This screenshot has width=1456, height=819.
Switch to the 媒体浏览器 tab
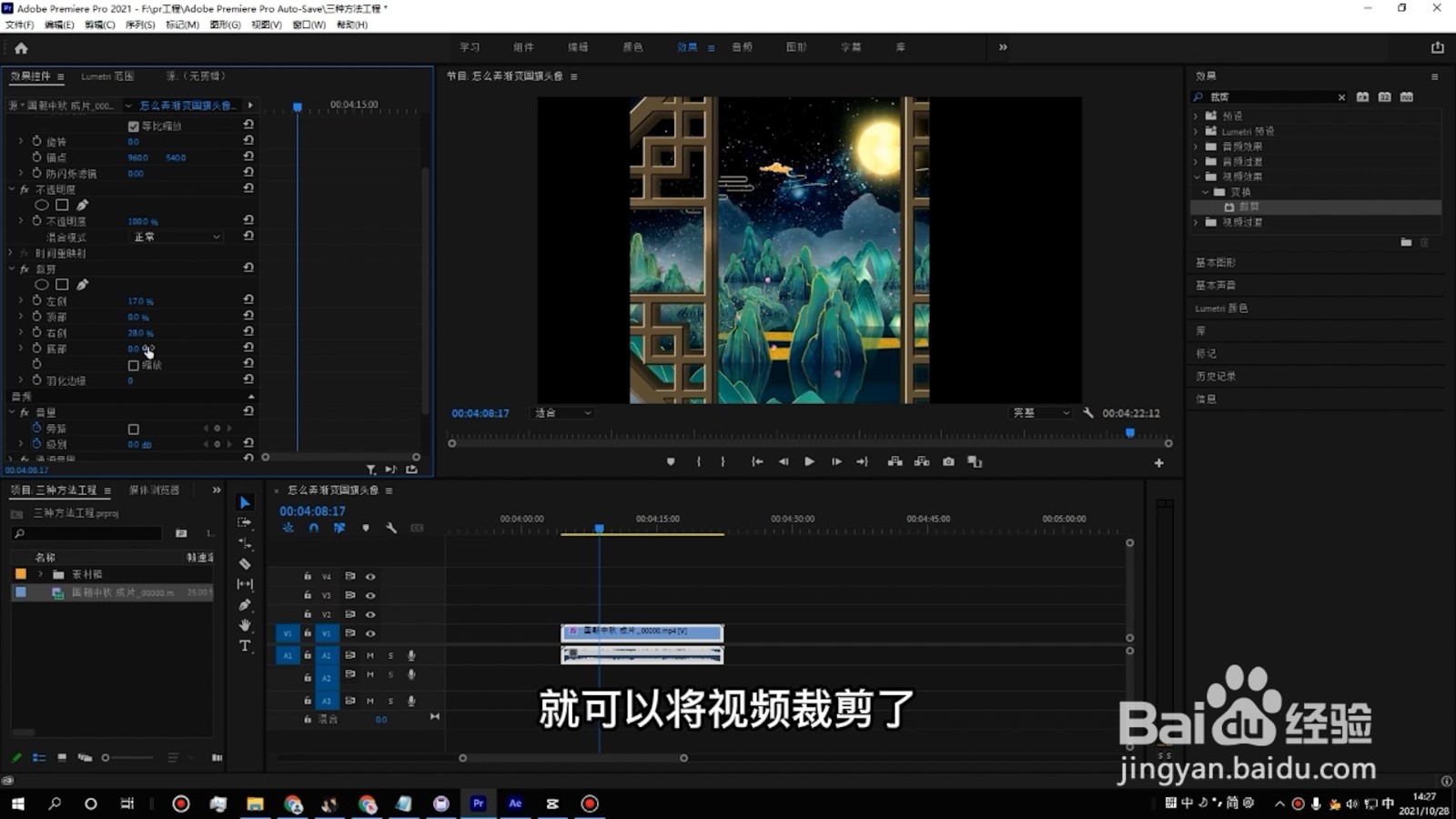155,490
